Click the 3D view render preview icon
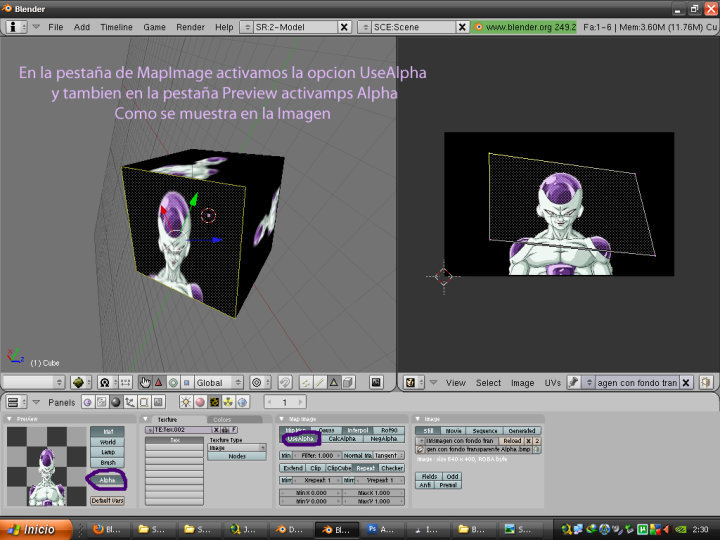The image size is (720, 540). click(x=376, y=382)
